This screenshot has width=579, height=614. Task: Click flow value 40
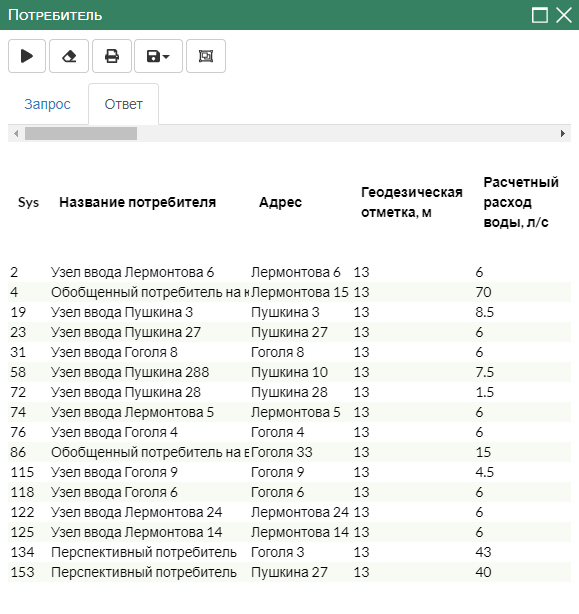483,572
